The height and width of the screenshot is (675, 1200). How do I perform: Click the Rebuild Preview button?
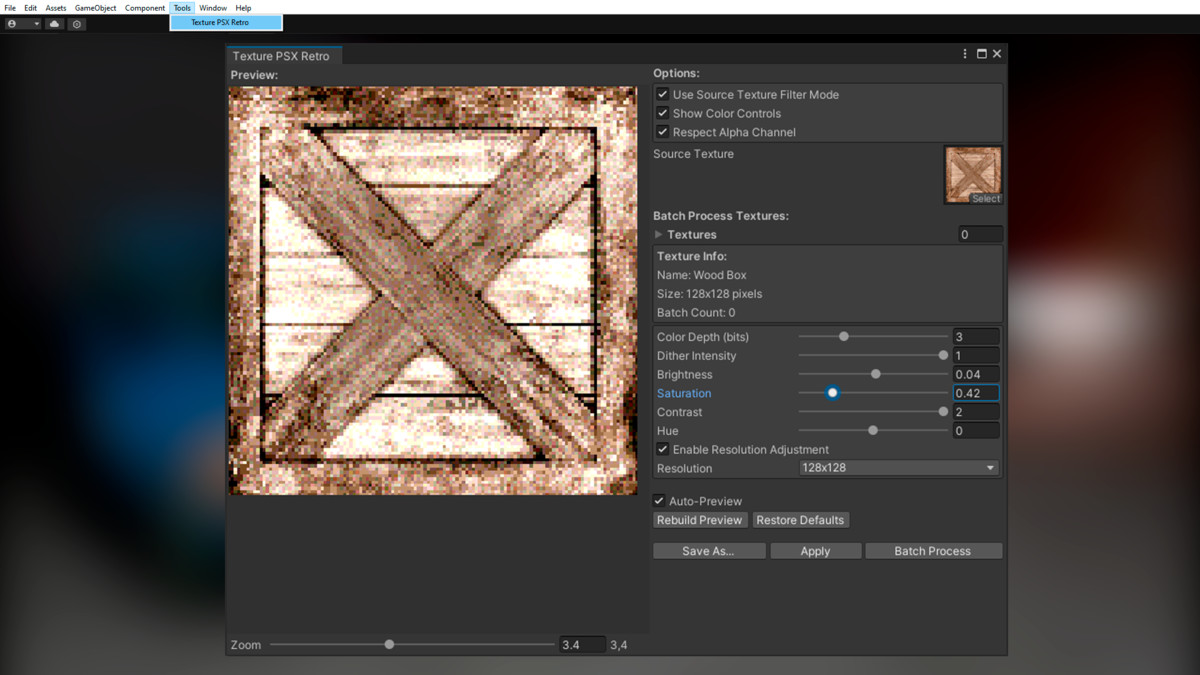(700, 520)
